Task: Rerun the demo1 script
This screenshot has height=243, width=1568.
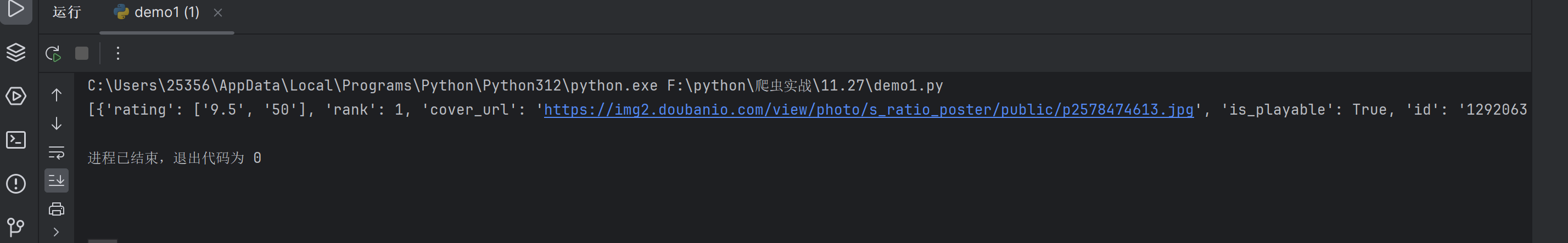Action: pos(54,53)
